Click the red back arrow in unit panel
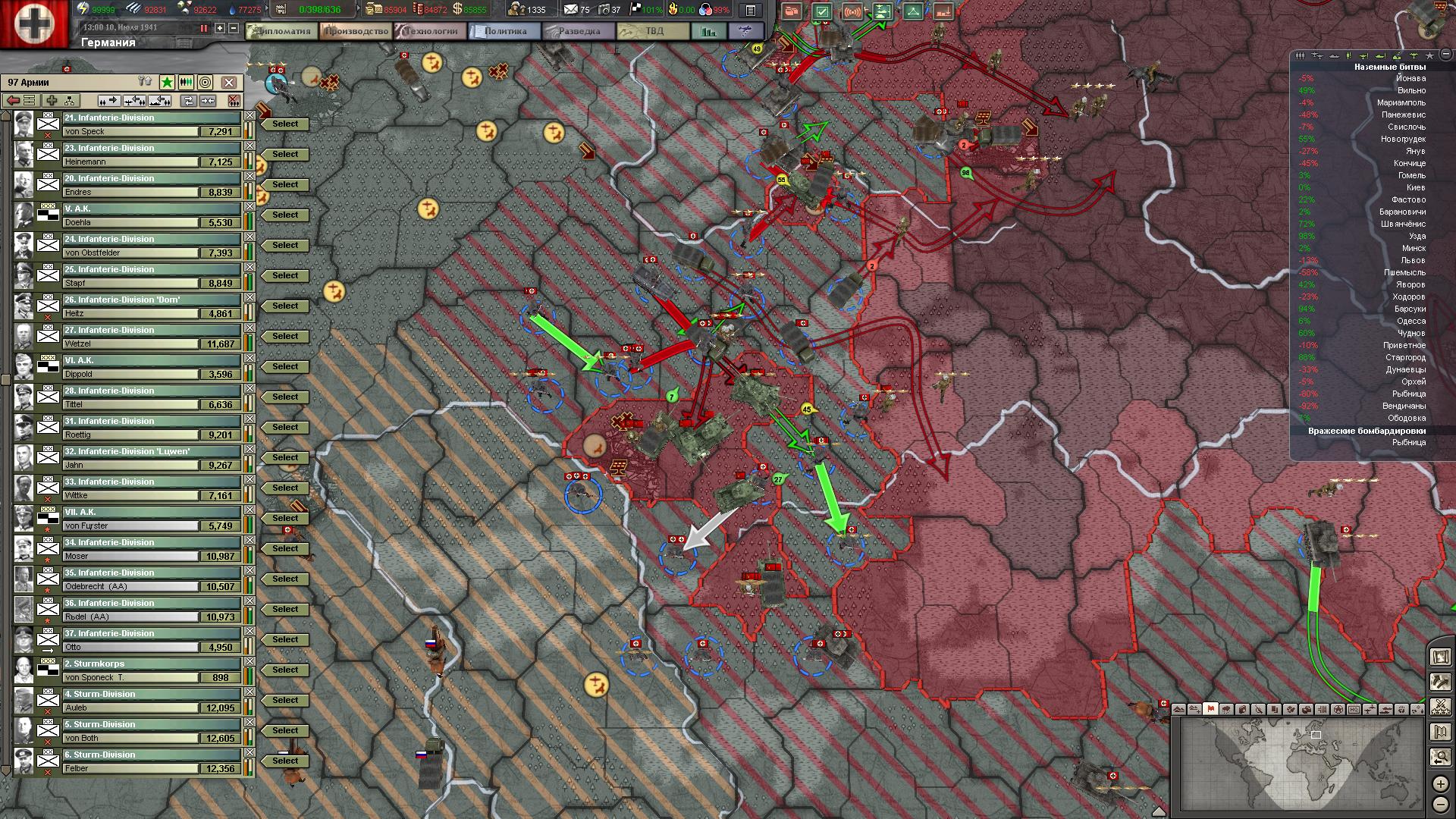1456x819 pixels. pos(12,101)
